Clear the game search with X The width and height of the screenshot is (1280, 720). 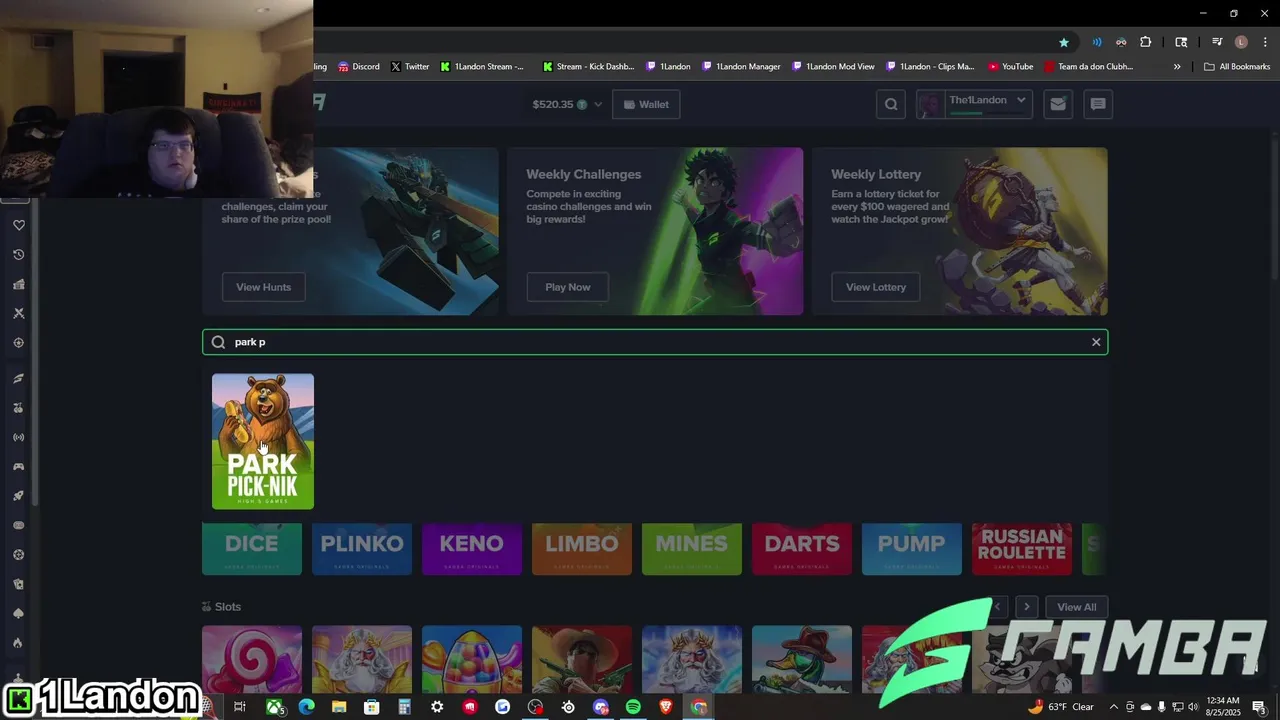[x=1096, y=342]
